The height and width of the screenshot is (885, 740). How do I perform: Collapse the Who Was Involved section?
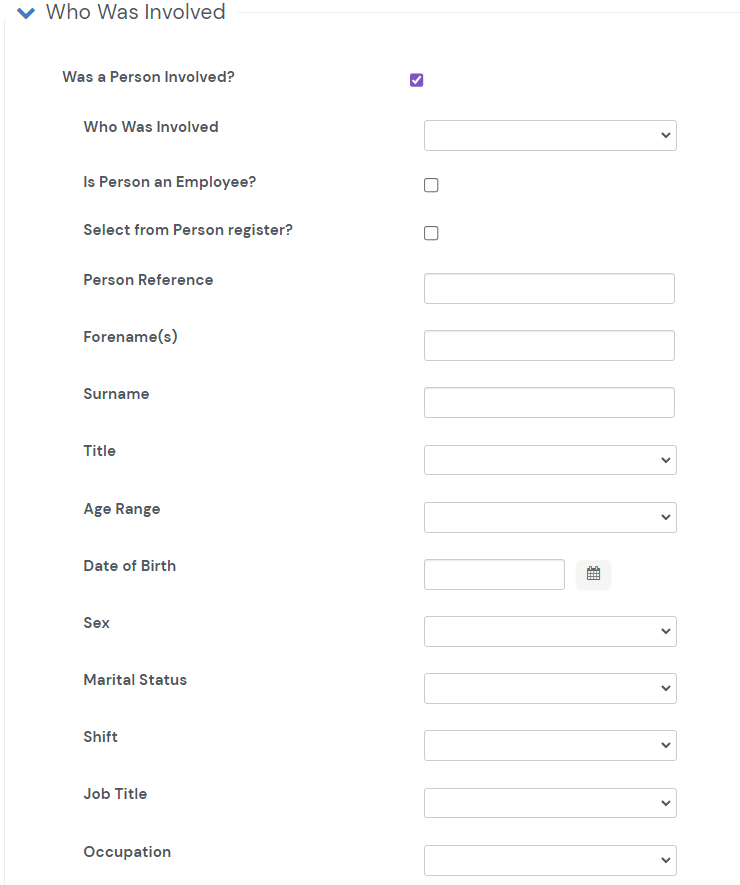pos(26,13)
